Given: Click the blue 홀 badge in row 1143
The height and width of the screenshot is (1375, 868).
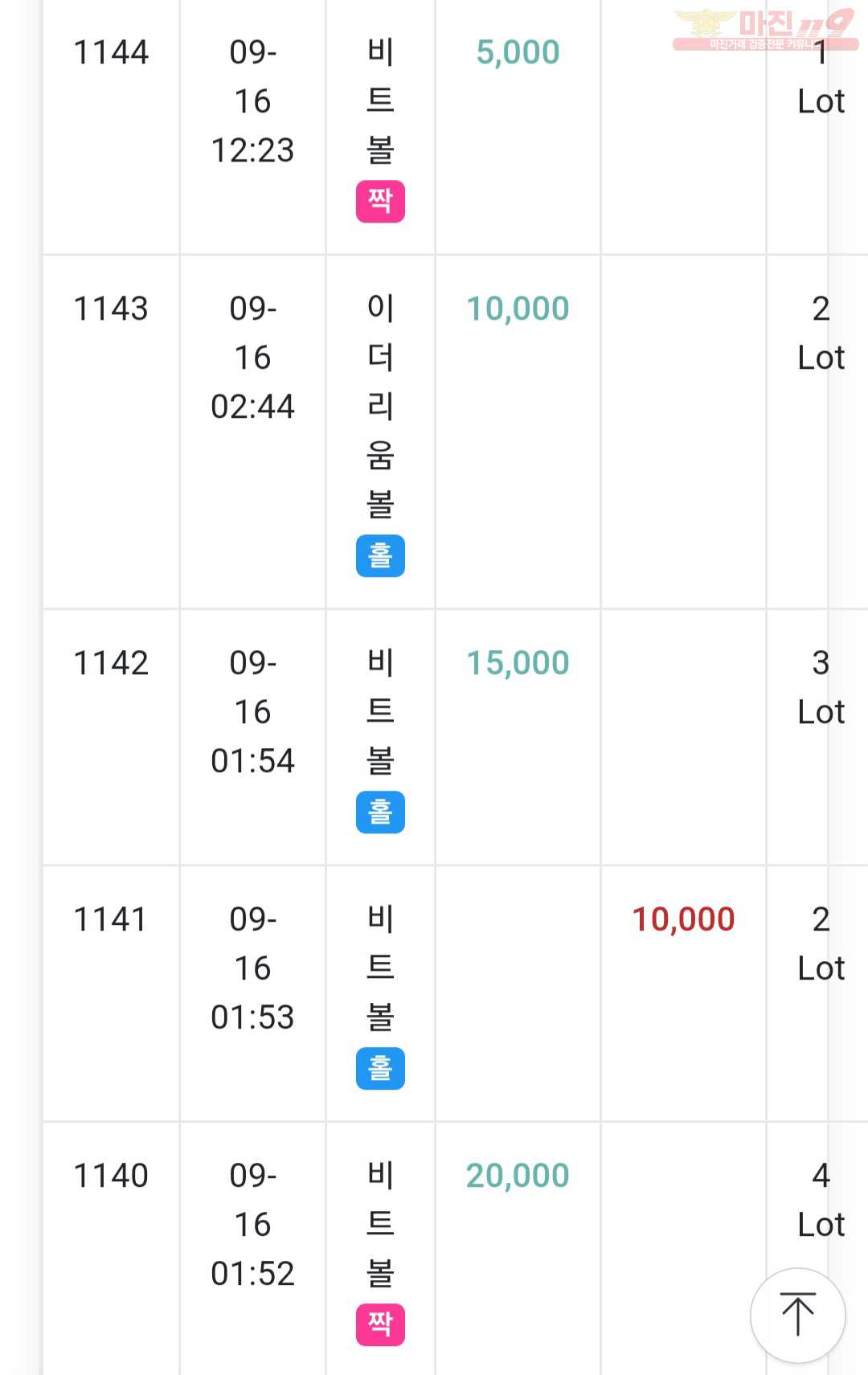Looking at the screenshot, I should [x=380, y=555].
